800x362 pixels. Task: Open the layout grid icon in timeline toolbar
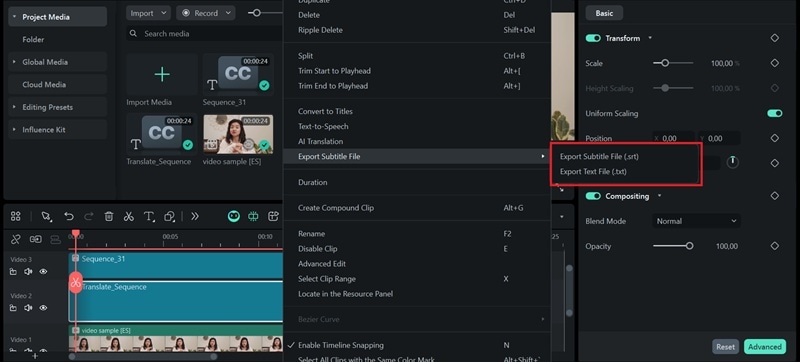(x=15, y=216)
